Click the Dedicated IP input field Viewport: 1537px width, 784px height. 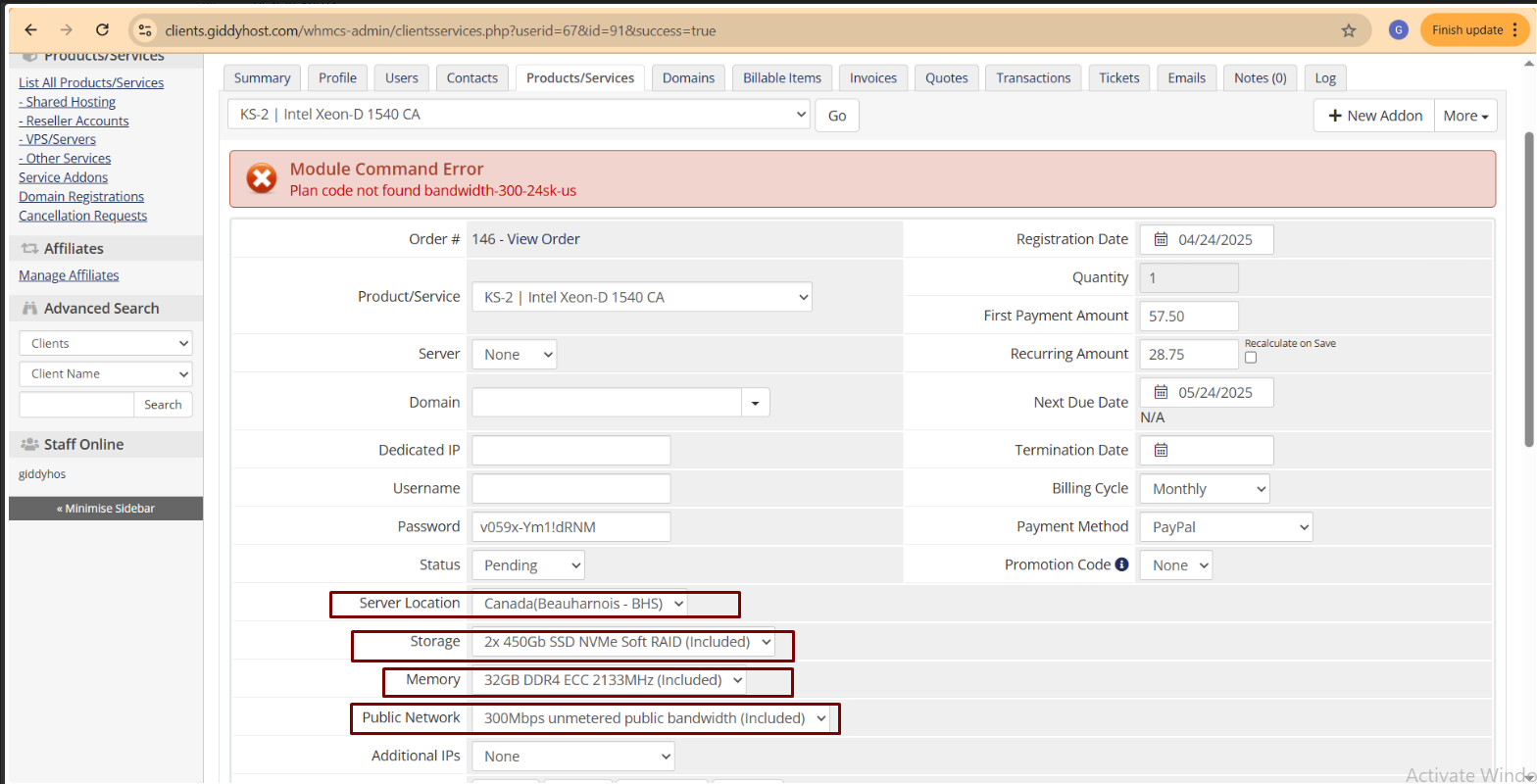[x=570, y=451]
